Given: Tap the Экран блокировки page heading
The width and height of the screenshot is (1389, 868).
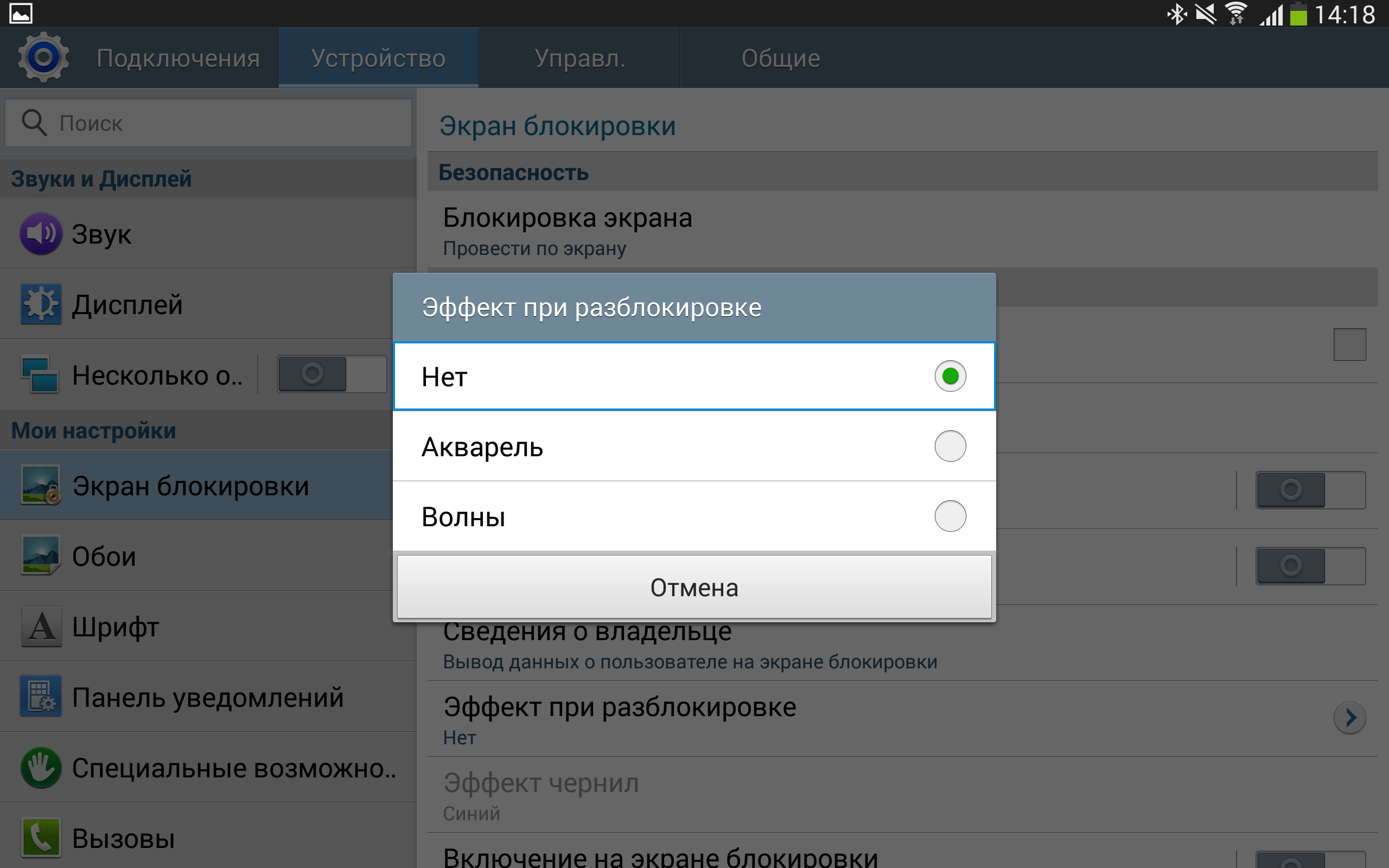Looking at the screenshot, I should (557, 126).
